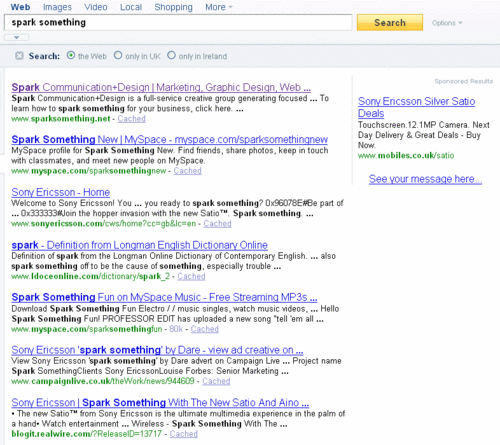
Task: Open Sony Ericsson - Home result
Action: pyautogui.click(x=61, y=192)
